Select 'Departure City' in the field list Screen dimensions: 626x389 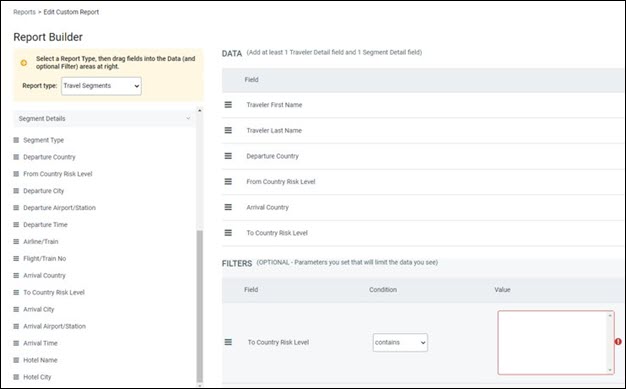[x=44, y=191]
